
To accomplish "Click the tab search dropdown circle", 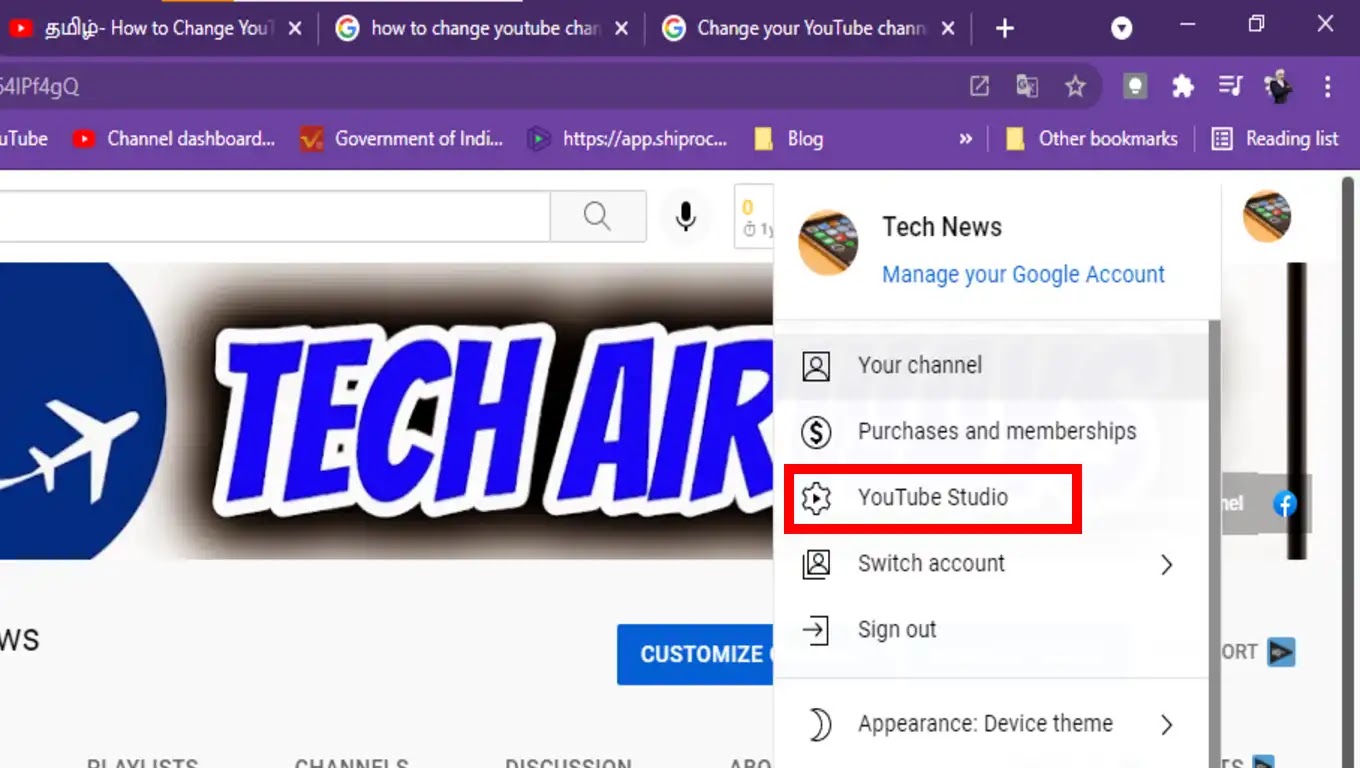I will (x=1122, y=29).
